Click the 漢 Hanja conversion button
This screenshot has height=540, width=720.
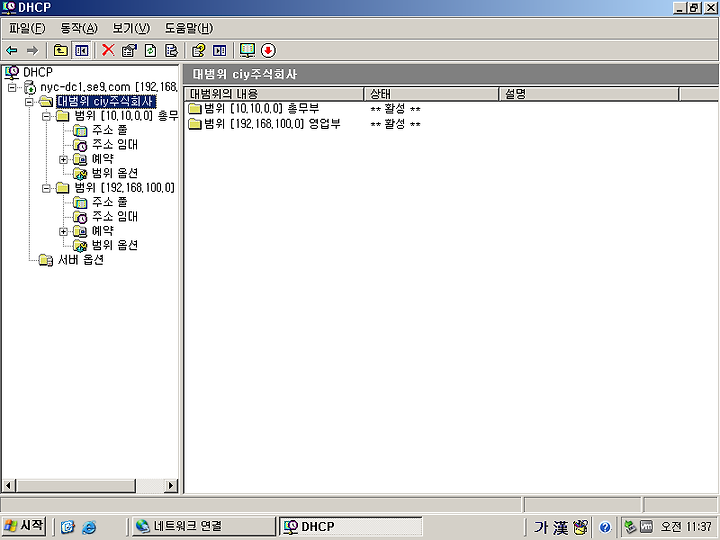pos(560,527)
